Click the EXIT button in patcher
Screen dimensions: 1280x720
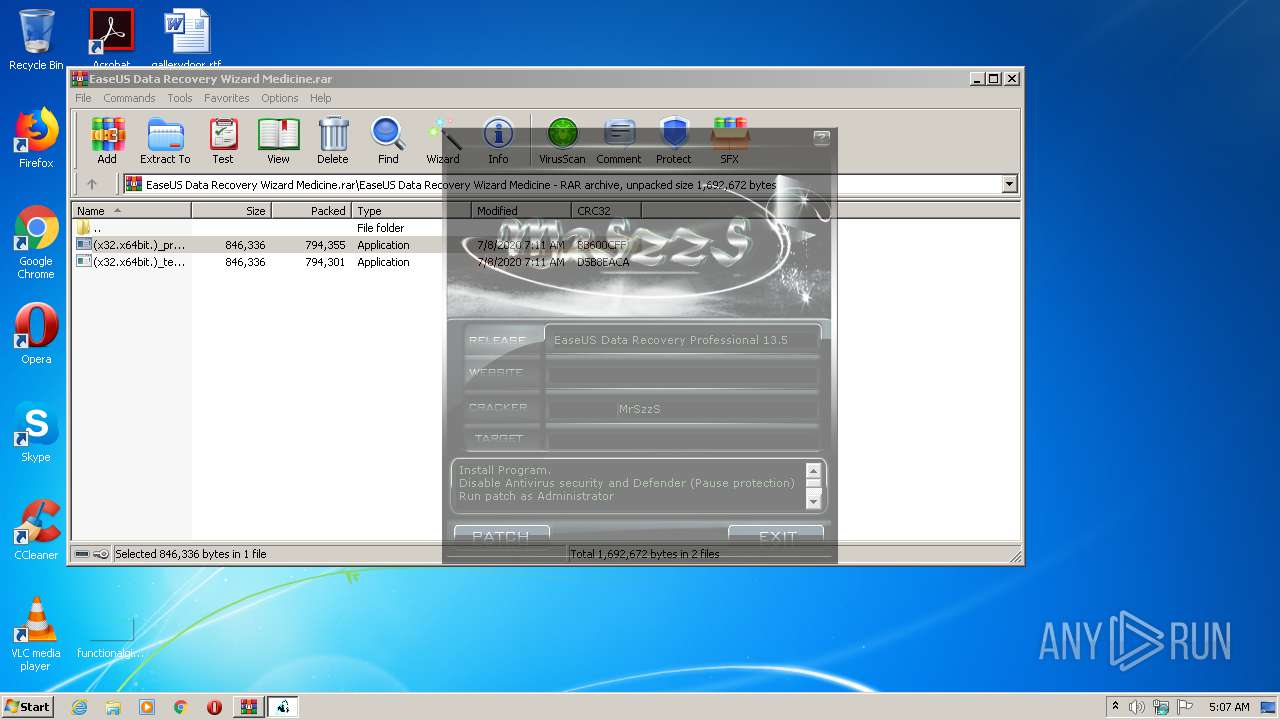click(776, 537)
